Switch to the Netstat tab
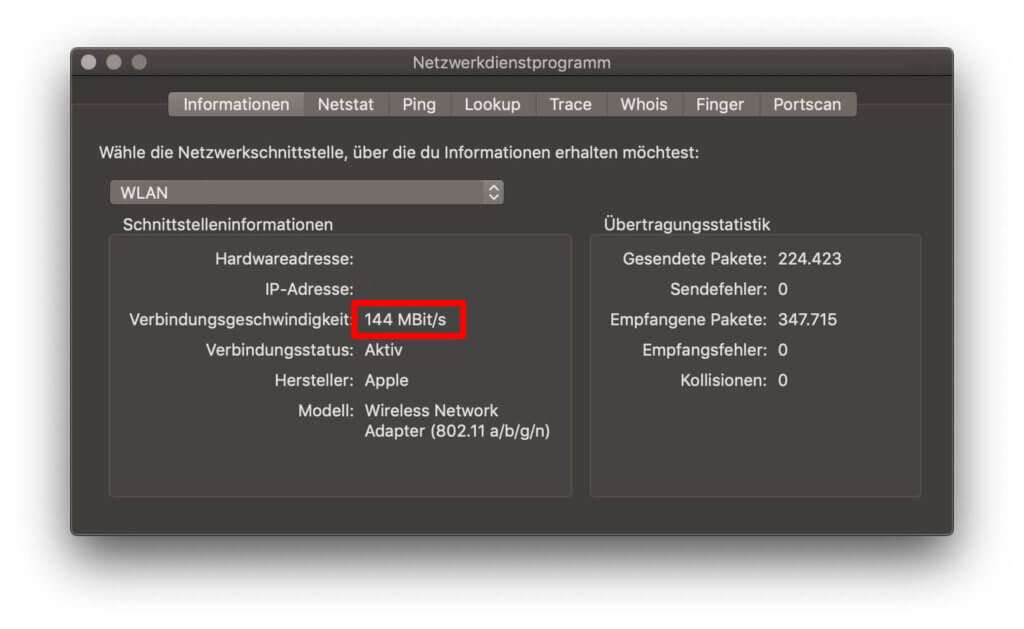The height and width of the screenshot is (629, 1024). point(346,104)
